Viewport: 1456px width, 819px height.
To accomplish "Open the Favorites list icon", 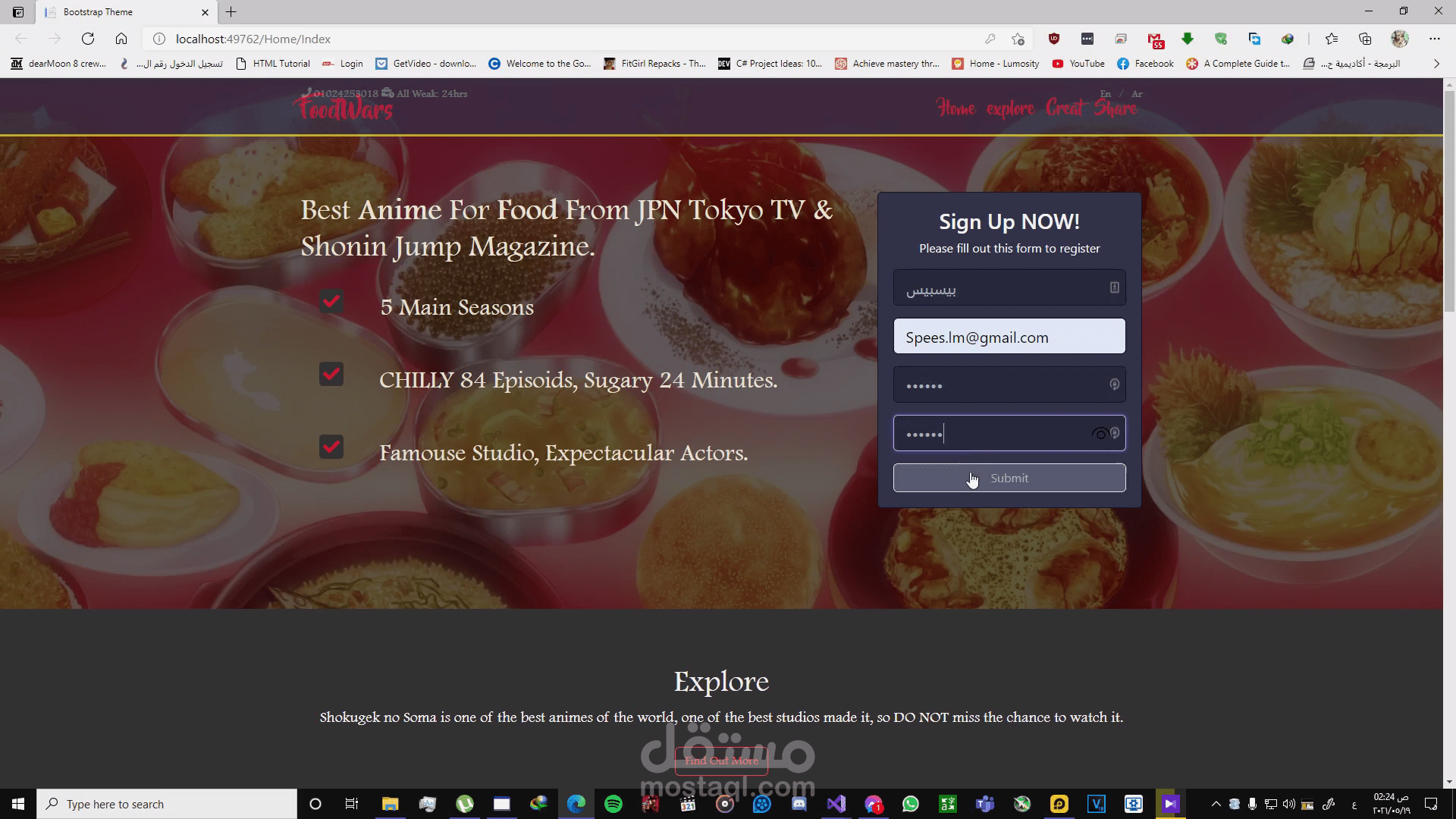I will coord(1332,39).
